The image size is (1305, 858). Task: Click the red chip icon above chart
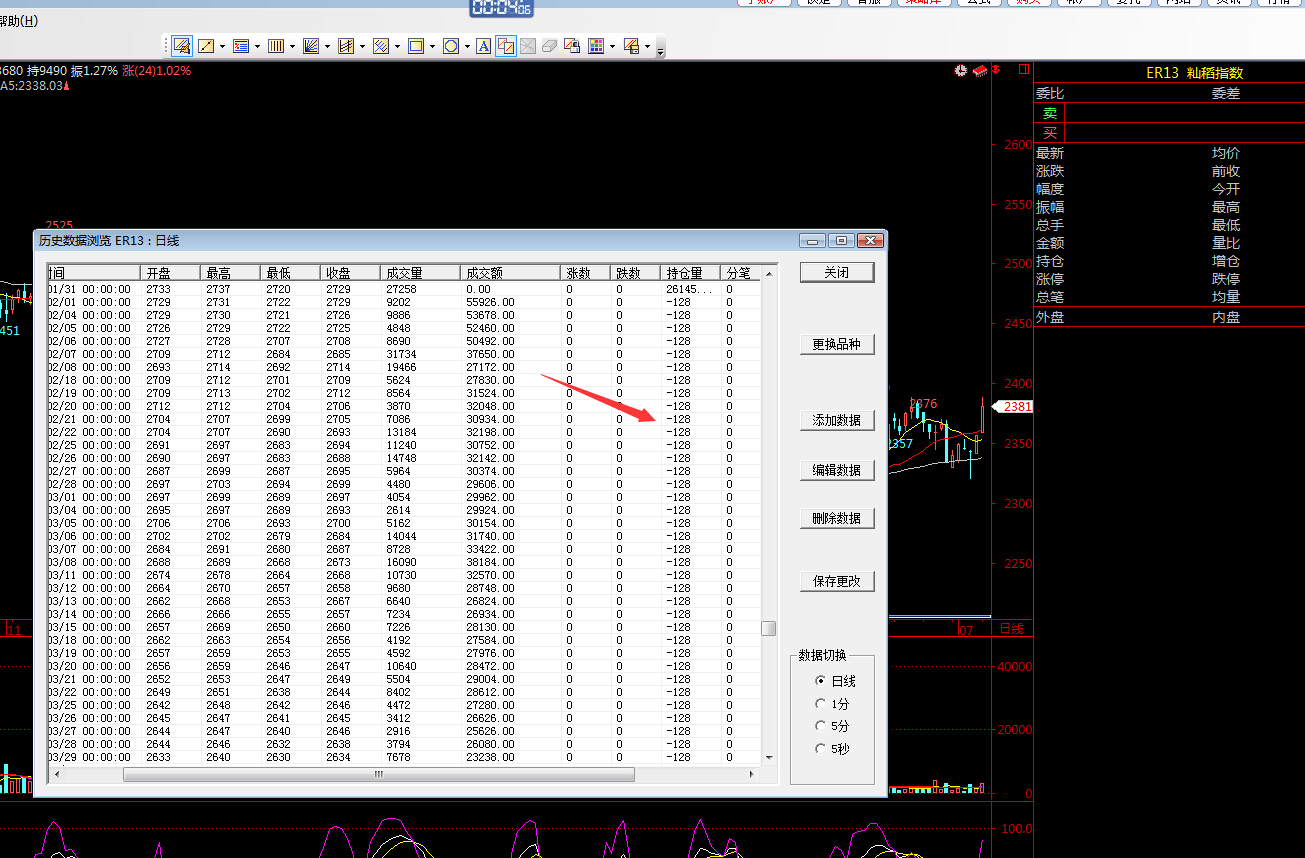pos(980,71)
